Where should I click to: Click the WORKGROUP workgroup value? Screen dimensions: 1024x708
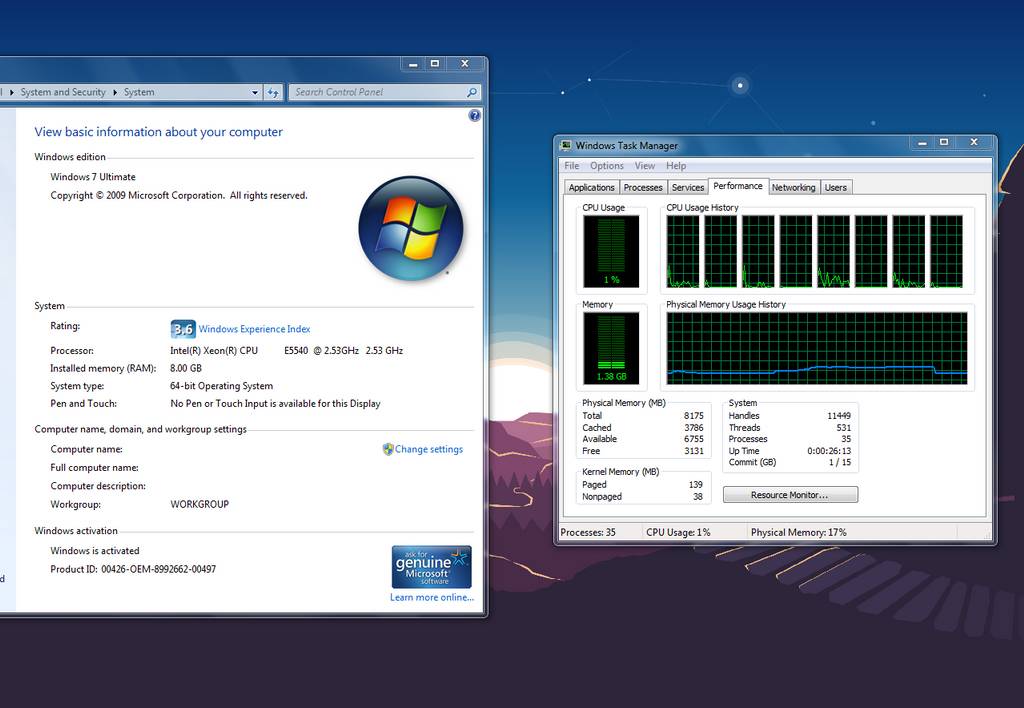coord(200,504)
